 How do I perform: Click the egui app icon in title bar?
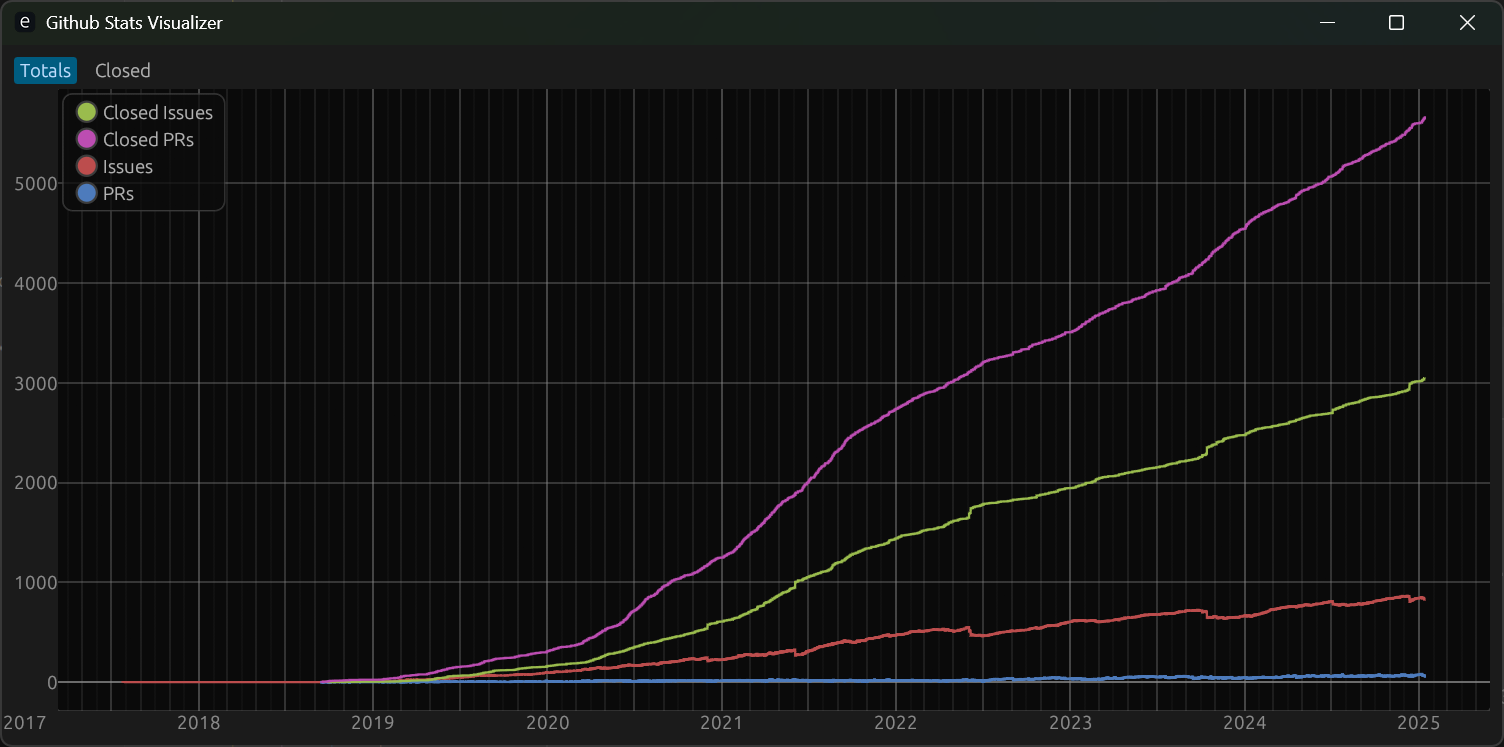click(x=25, y=22)
